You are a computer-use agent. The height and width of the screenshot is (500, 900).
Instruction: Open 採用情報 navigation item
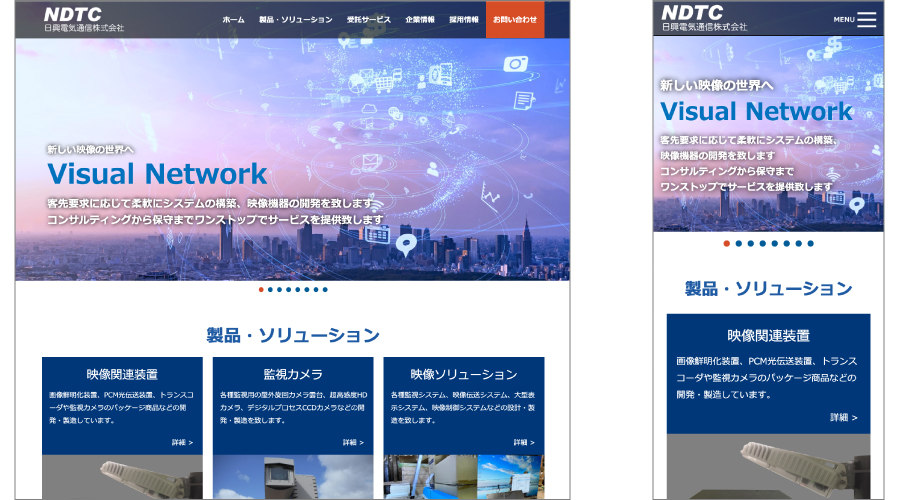[x=464, y=20]
